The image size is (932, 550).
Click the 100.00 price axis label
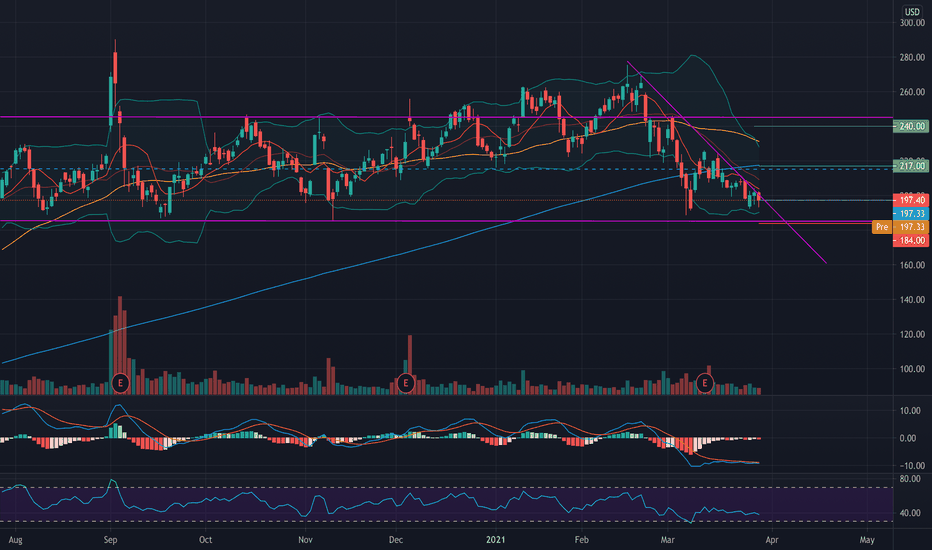(912, 369)
